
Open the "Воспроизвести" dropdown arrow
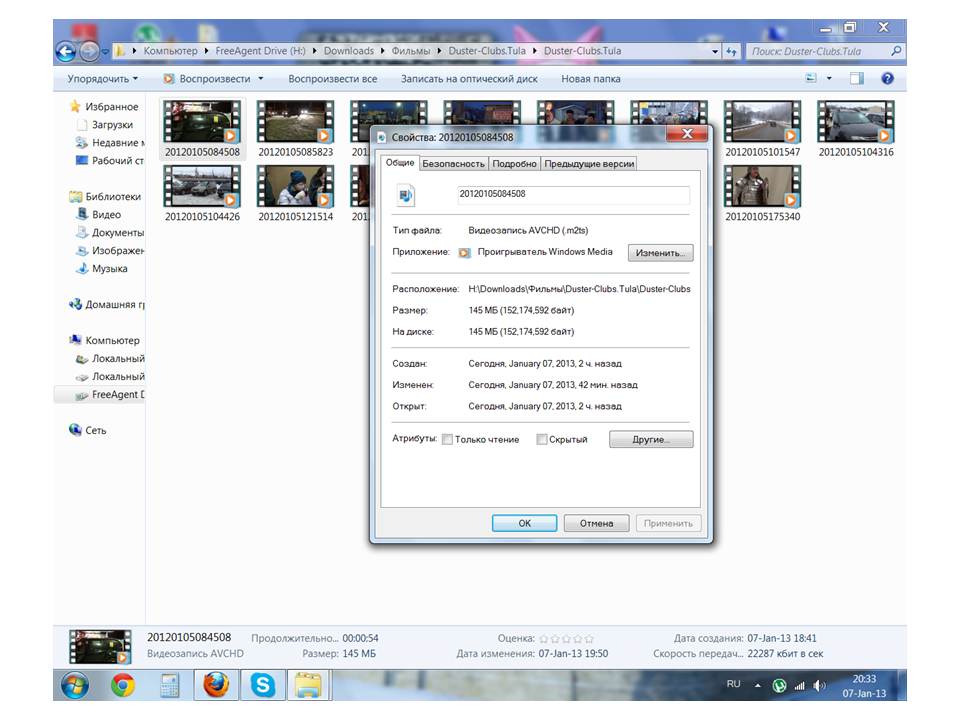tap(261, 79)
